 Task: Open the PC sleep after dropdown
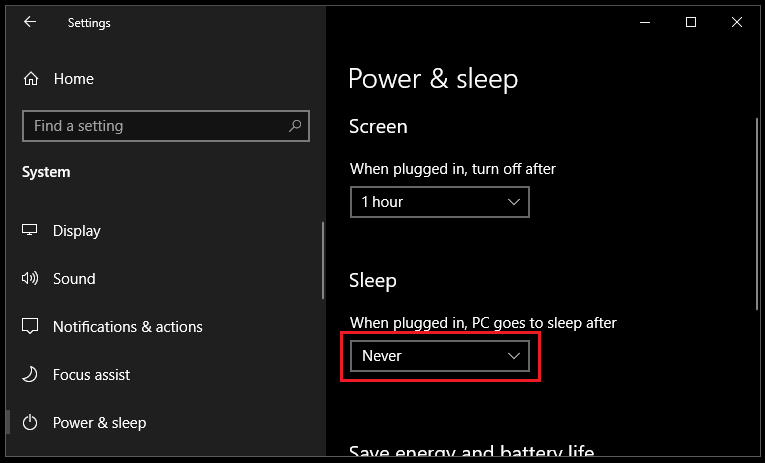pos(439,356)
